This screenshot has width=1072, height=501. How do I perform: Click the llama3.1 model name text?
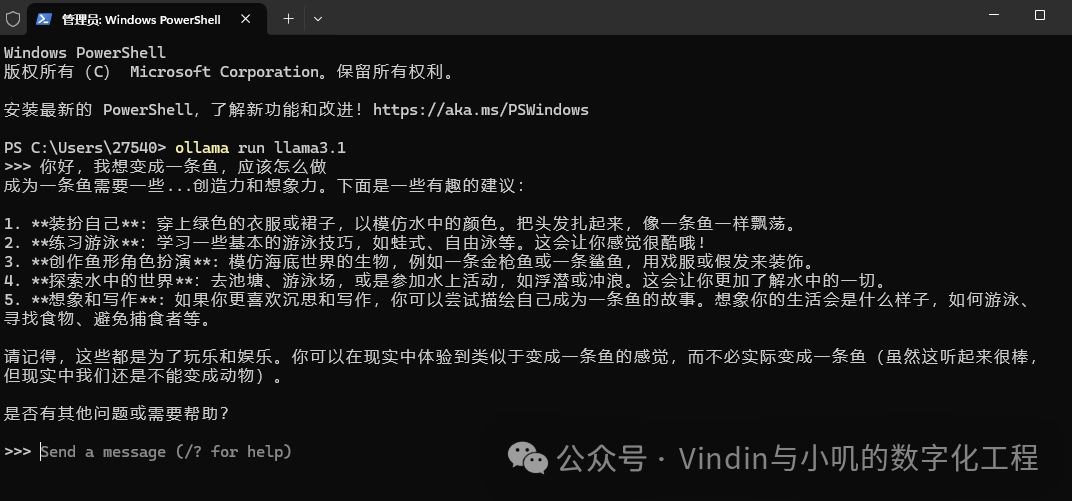310,148
